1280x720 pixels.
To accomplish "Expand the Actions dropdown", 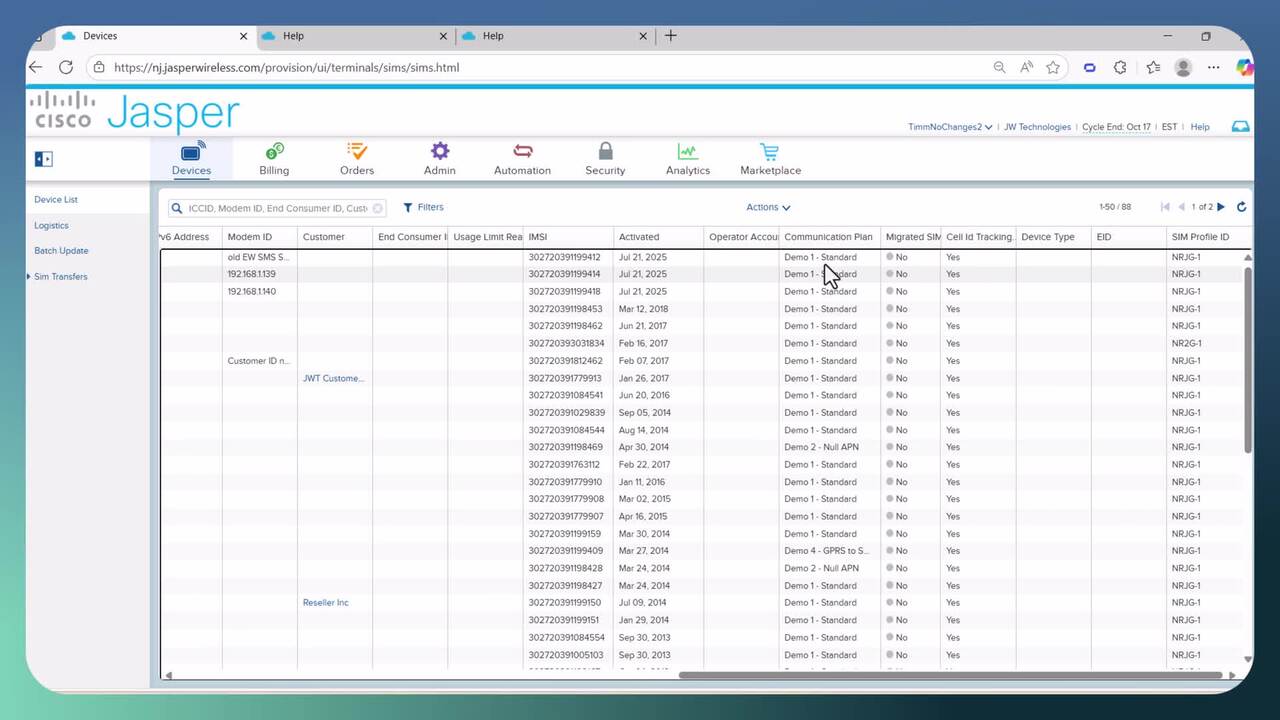I will pyautogui.click(x=768, y=207).
